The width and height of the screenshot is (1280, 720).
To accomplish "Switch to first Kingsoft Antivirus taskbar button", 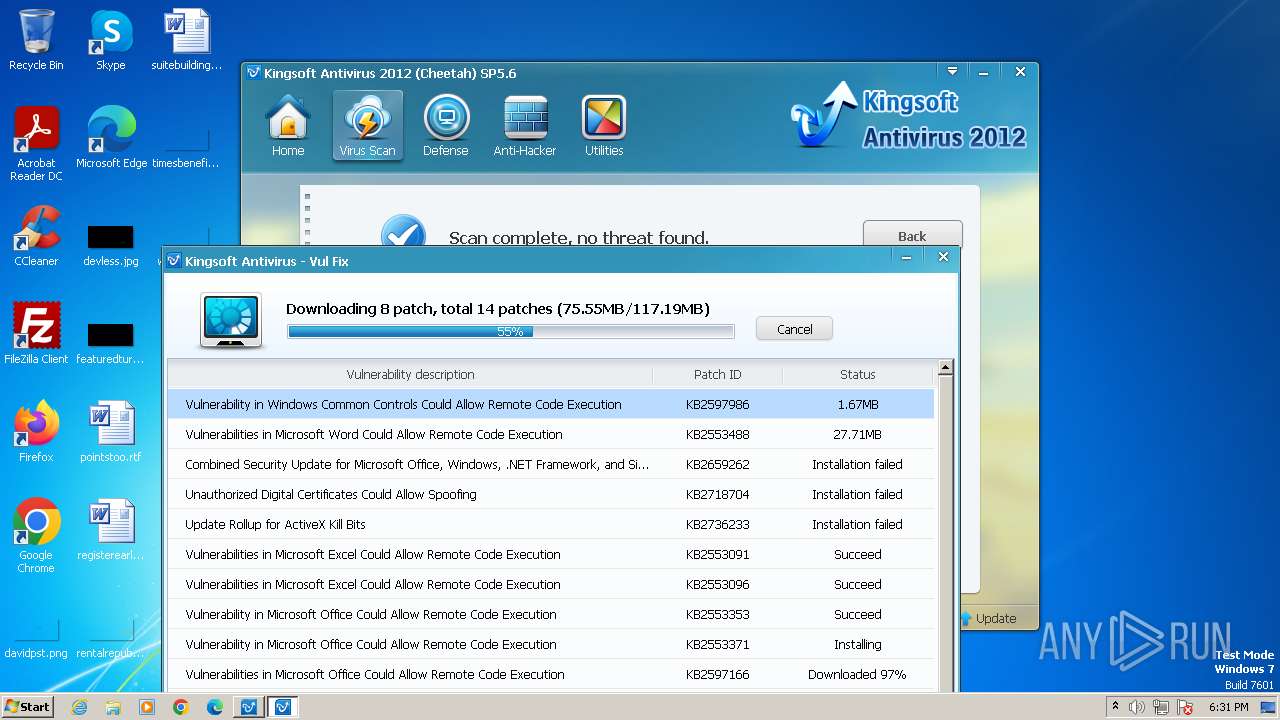I will (x=248, y=707).
